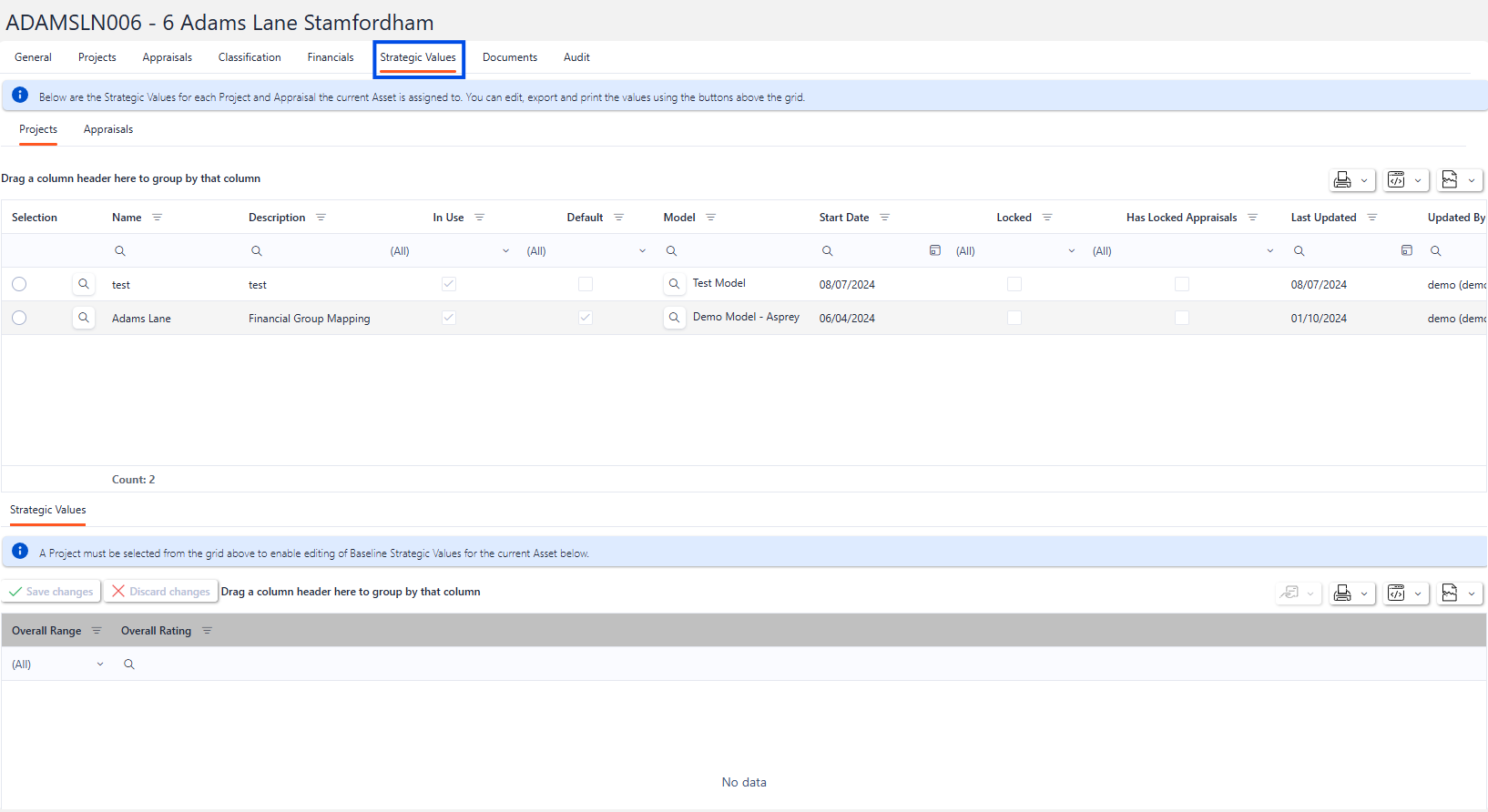
Task: Open the Overall Range filter dropdown
Action: [100, 665]
